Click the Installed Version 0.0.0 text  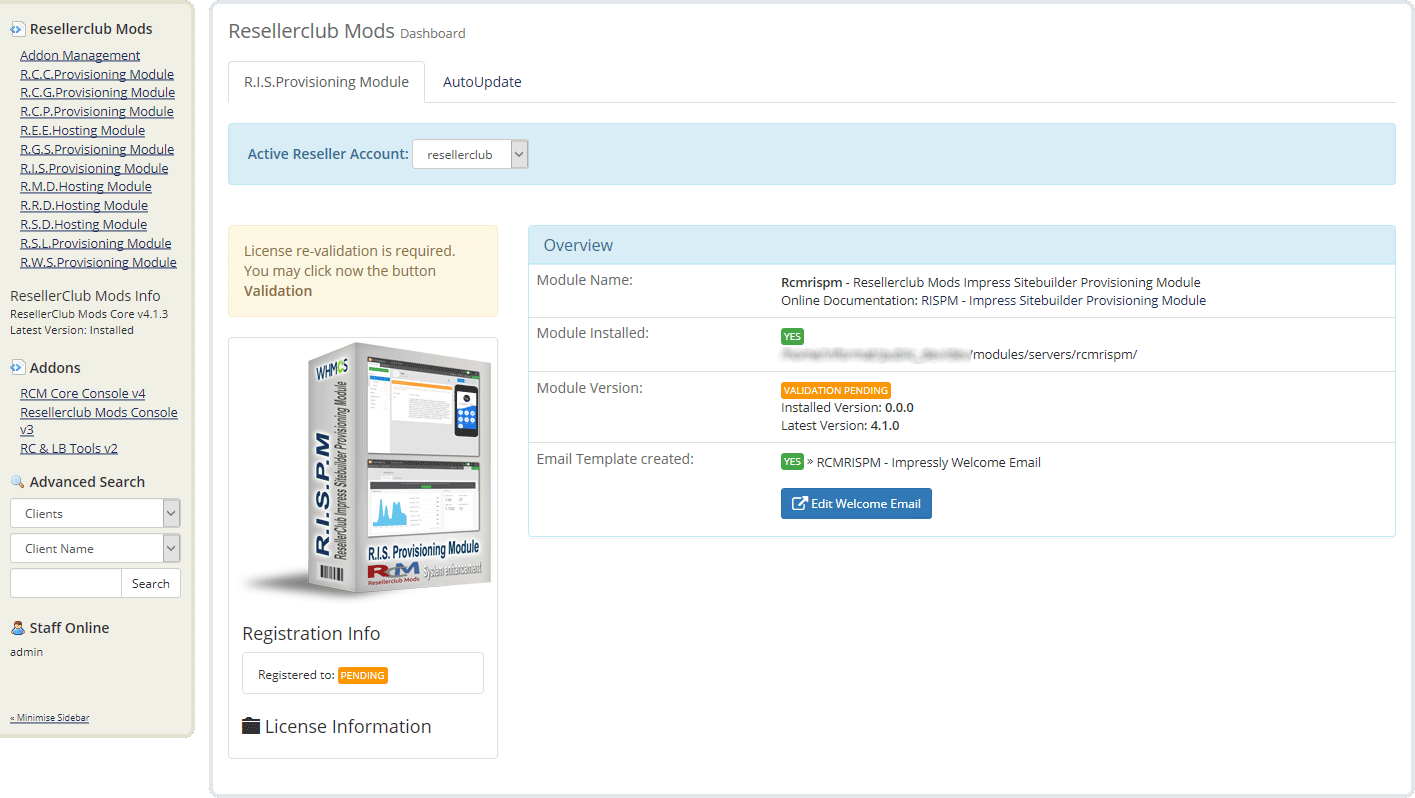point(847,407)
